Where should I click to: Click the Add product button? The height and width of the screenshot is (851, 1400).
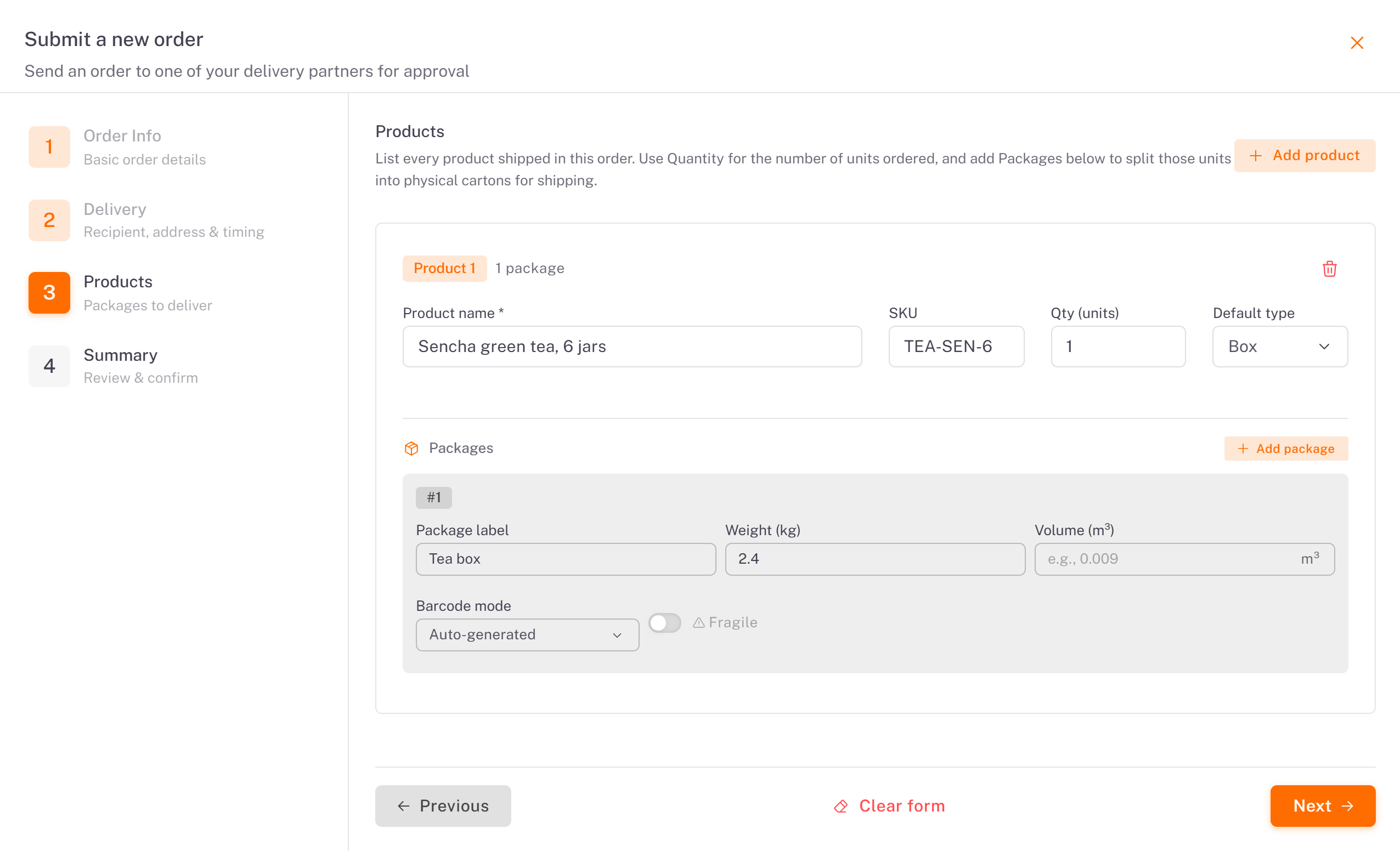[1305, 156]
